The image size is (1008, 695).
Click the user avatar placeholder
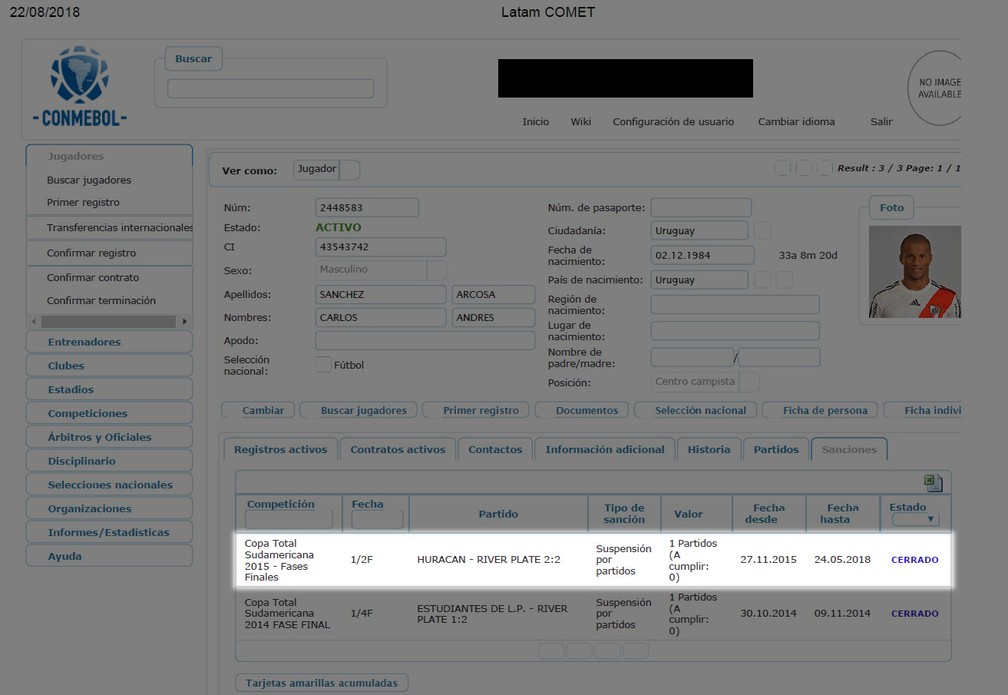938,88
